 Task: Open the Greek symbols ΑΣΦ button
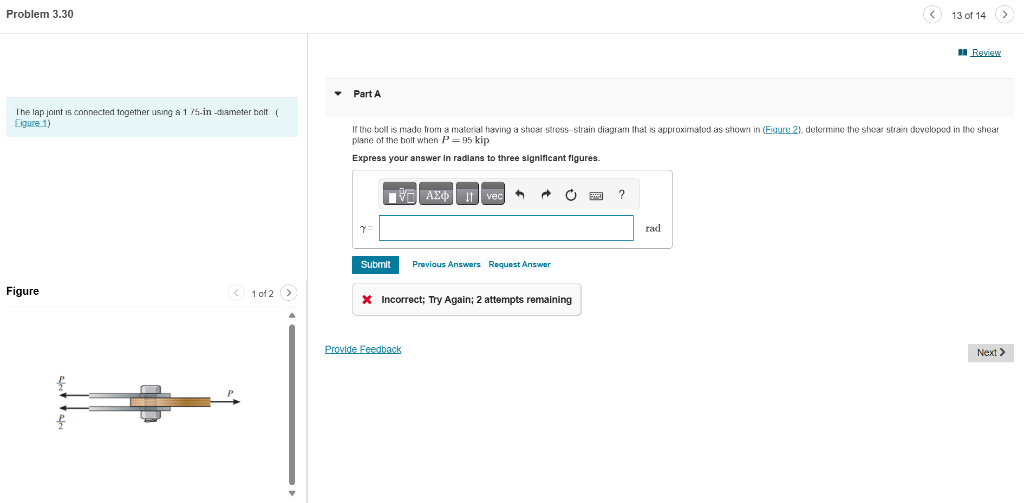438,195
